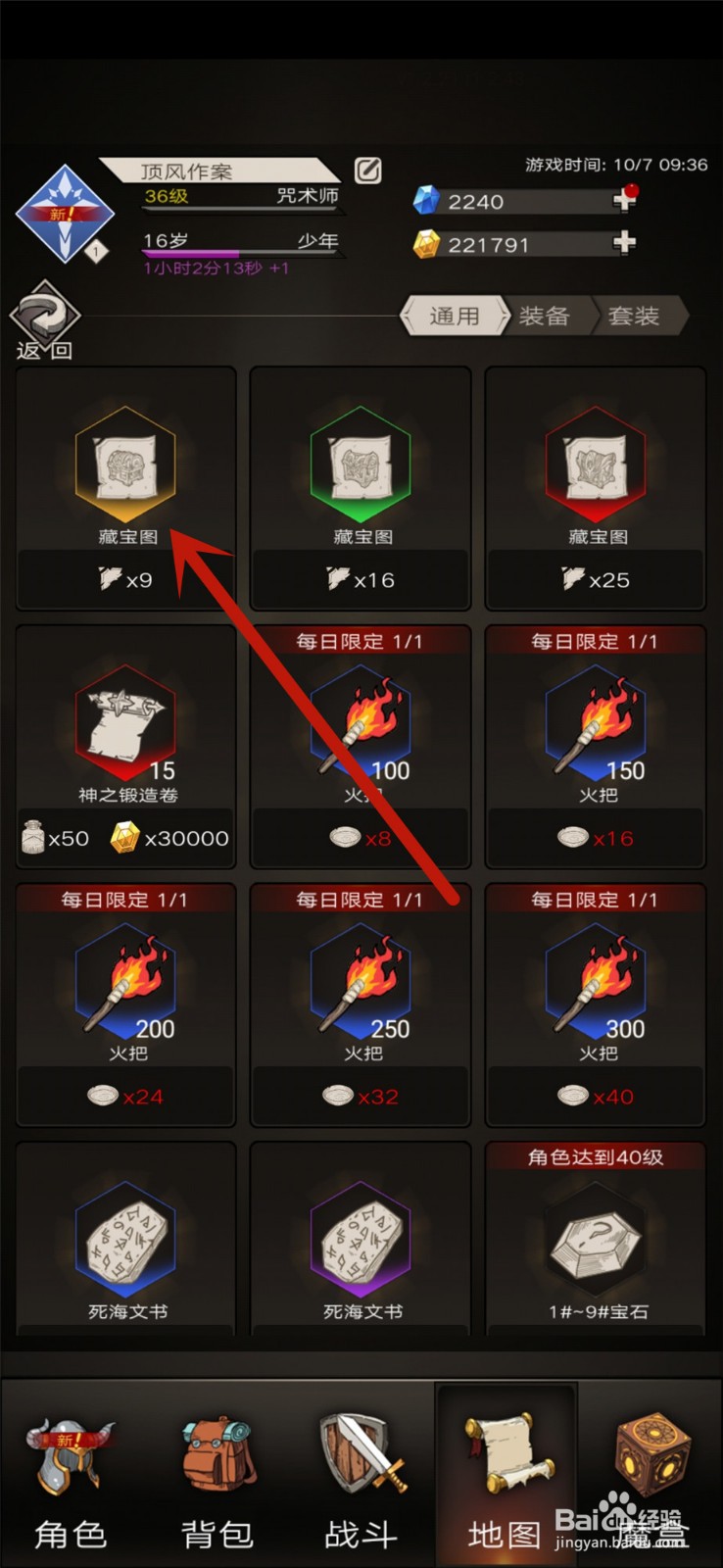Screen dimensions: 723x1568
Task: Buy orange 藏宝图 costing x9
Action: pyautogui.click(x=126, y=489)
